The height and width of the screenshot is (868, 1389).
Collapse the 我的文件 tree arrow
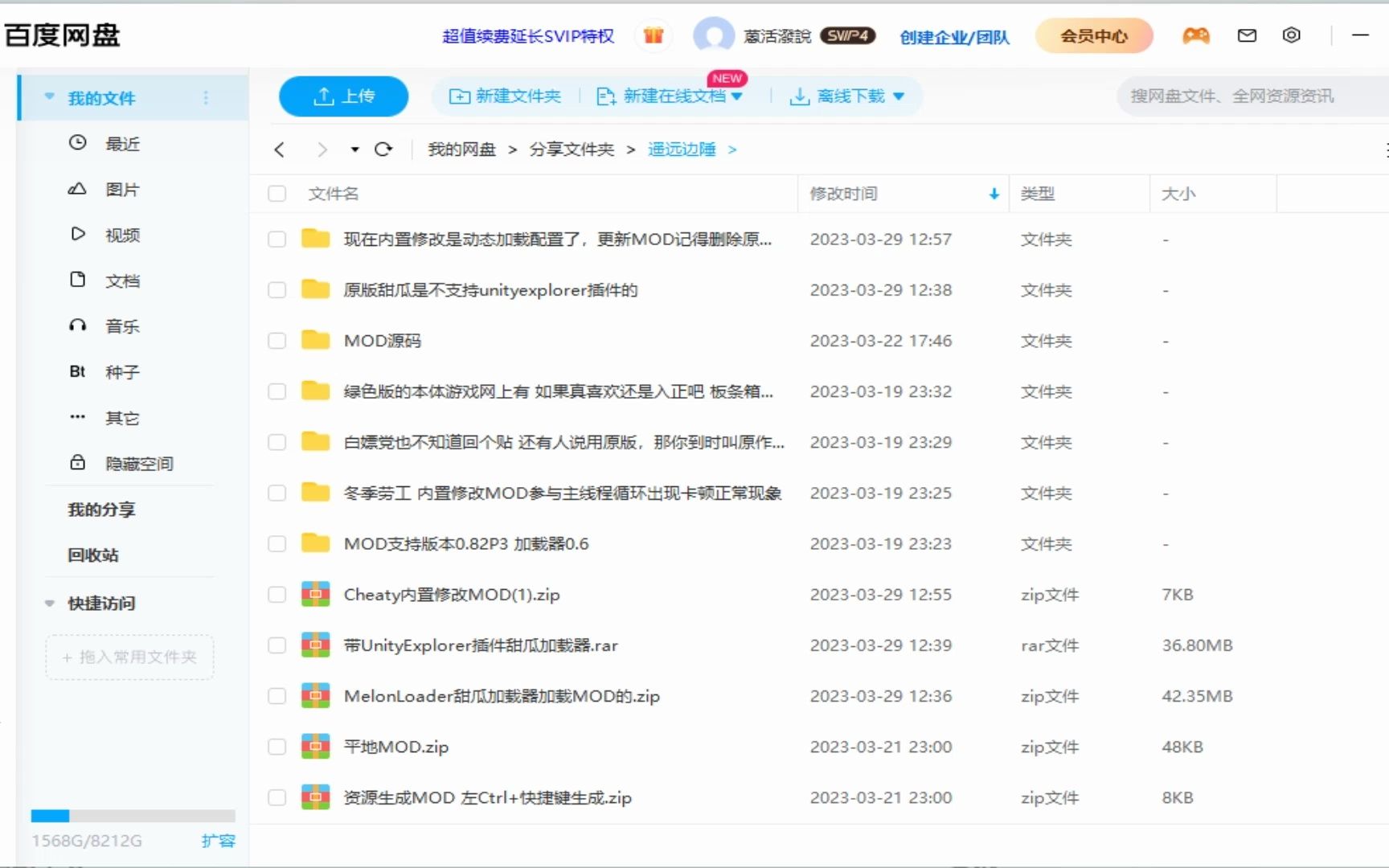coord(49,96)
